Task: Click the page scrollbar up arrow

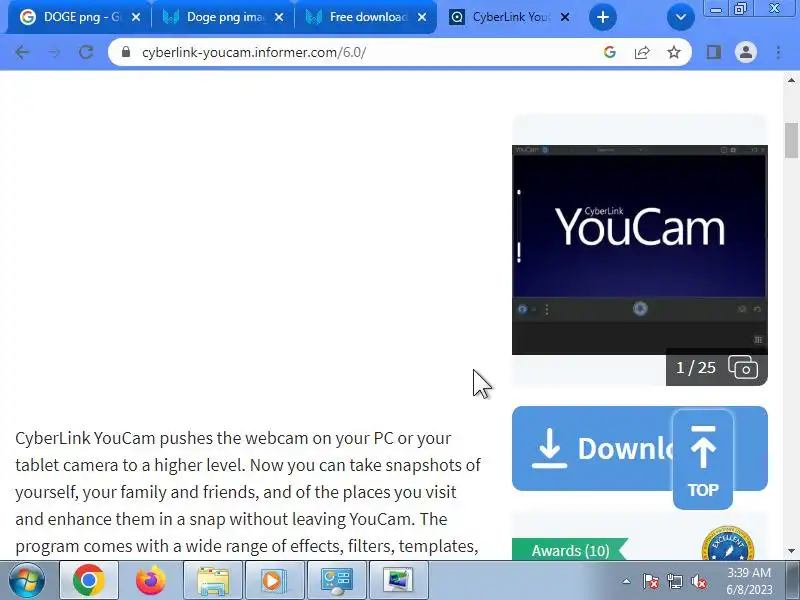Action: tap(791, 80)
